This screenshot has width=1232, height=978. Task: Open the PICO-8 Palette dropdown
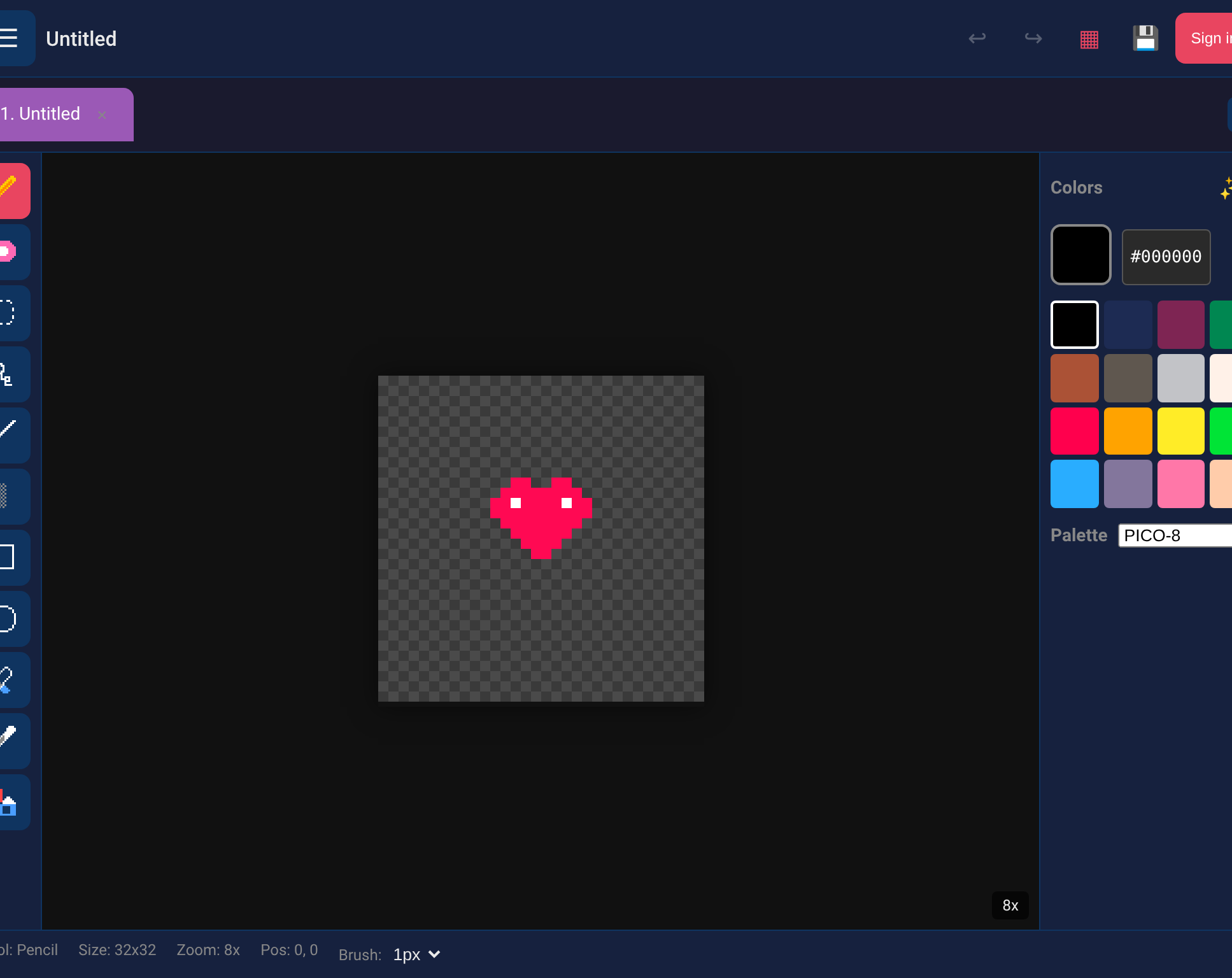click(1175, 535)
